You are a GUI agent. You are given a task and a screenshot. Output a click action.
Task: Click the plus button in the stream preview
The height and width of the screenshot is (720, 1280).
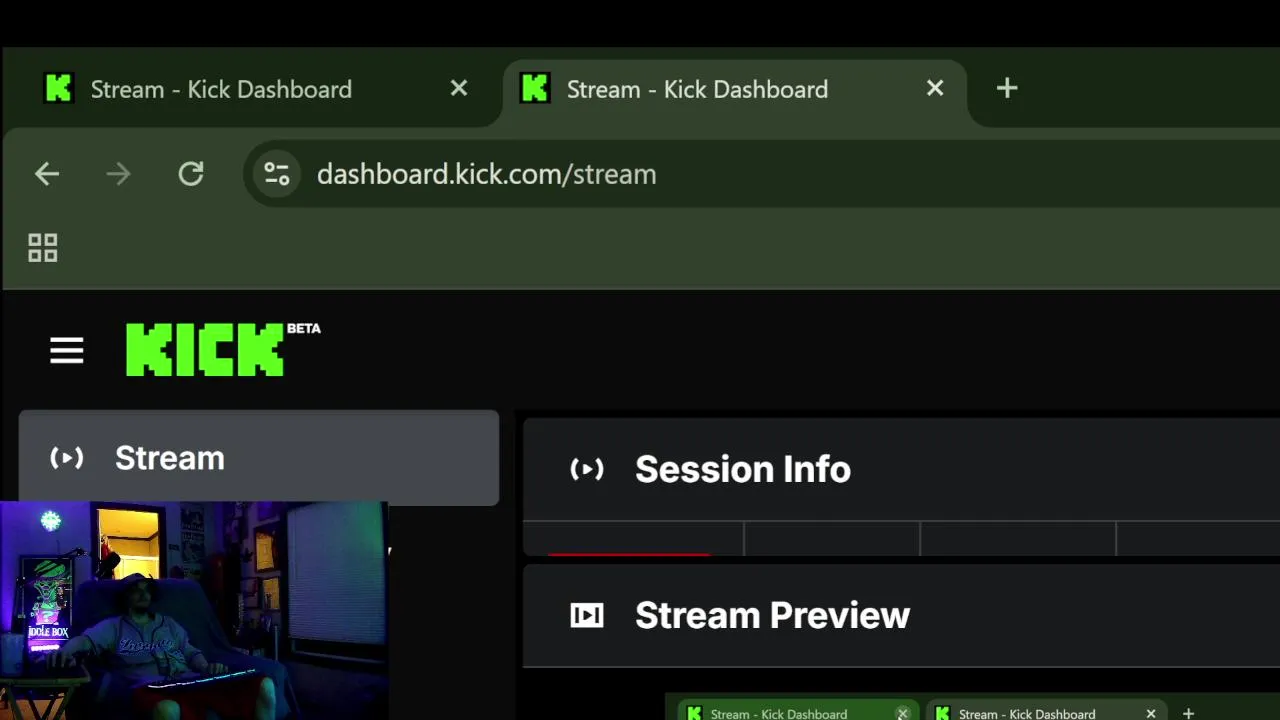pos(1188,714)
